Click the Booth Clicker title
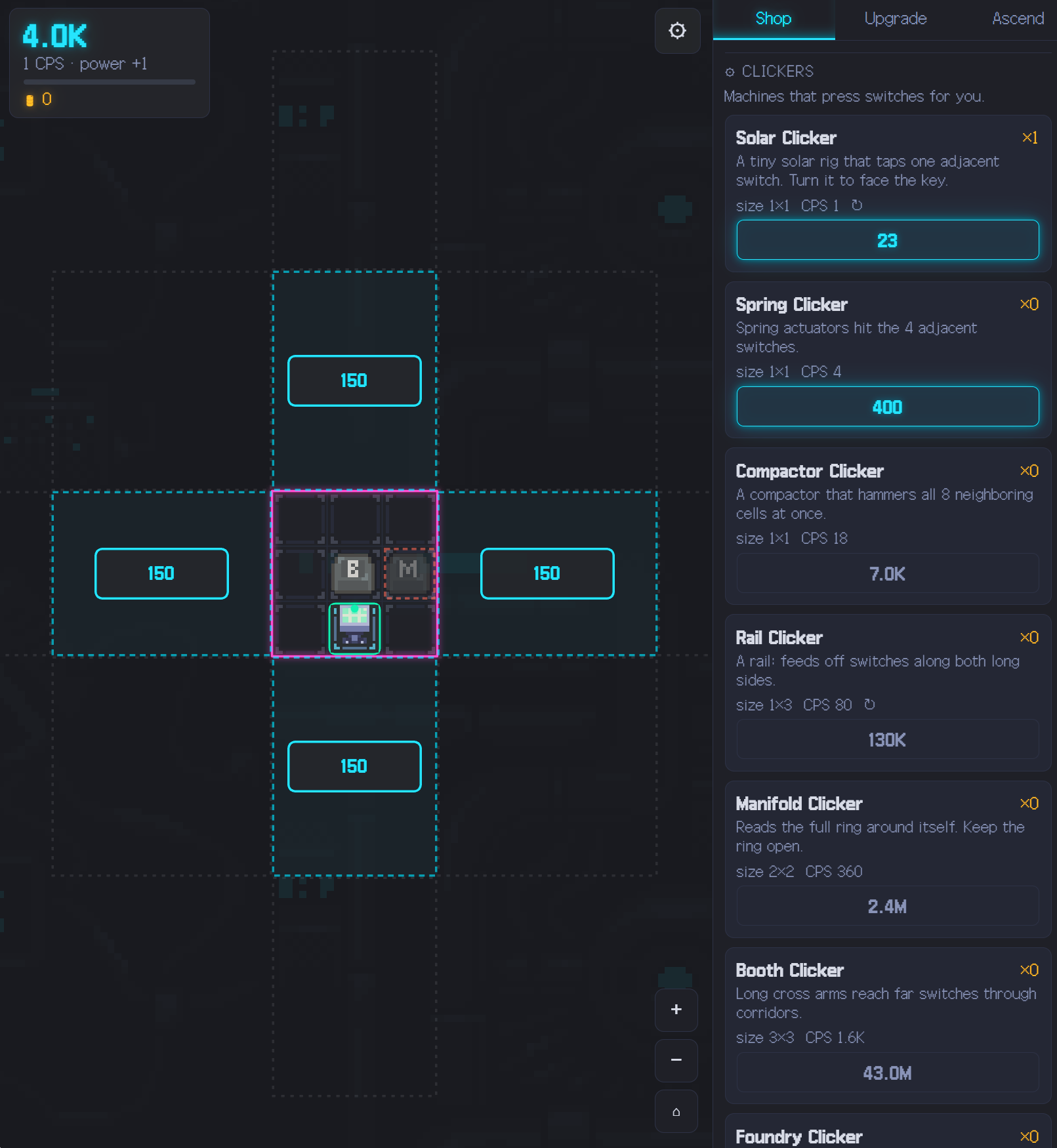Image resolution: width=1057 pixels, height=1148 pixels. 789,970
